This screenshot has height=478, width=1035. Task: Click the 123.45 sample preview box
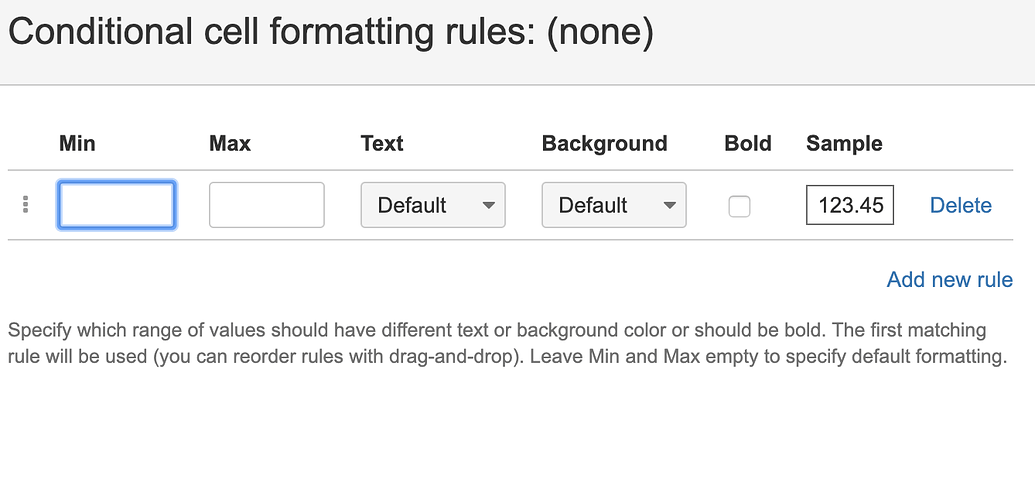tap(850, 205)
